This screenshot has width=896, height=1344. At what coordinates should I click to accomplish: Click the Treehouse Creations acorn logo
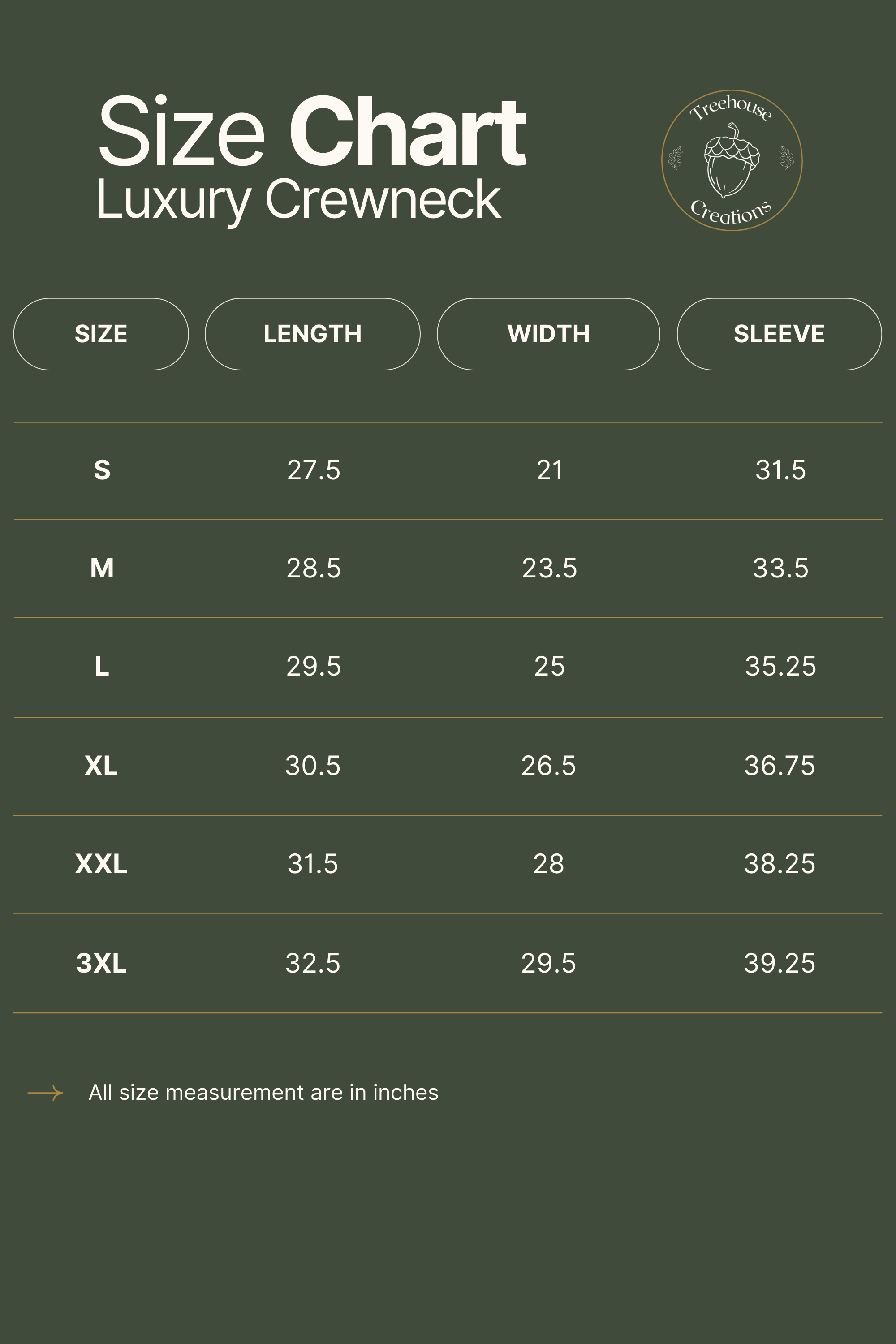coord(732,160)
